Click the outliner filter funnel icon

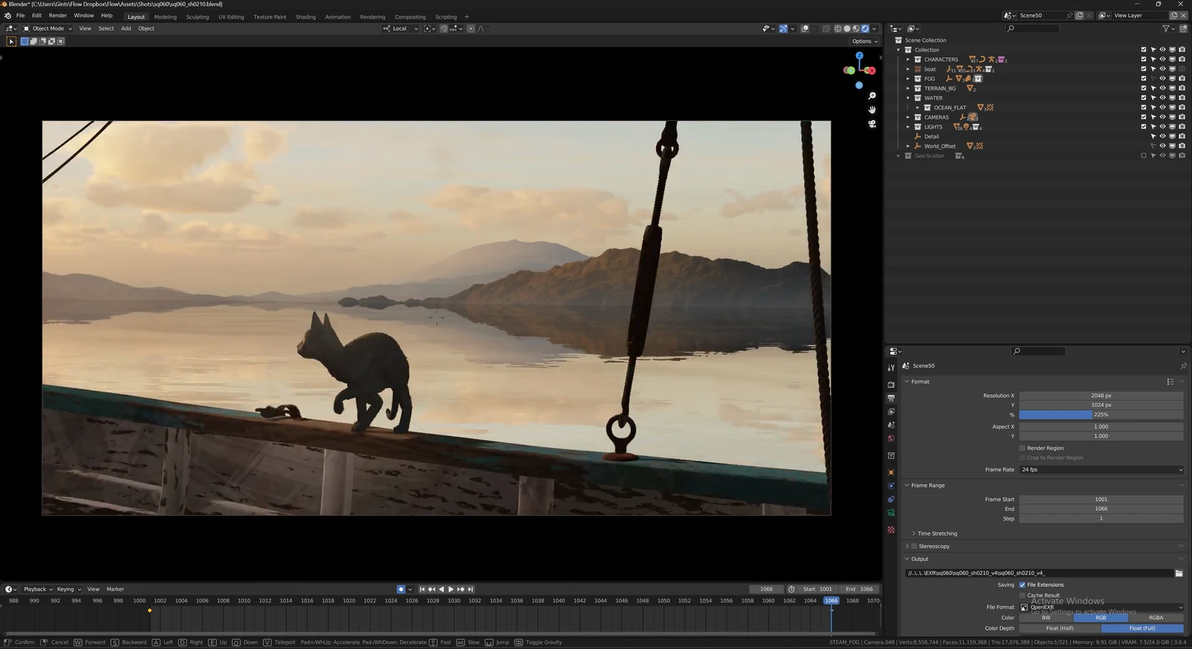tap(1168, 28)
